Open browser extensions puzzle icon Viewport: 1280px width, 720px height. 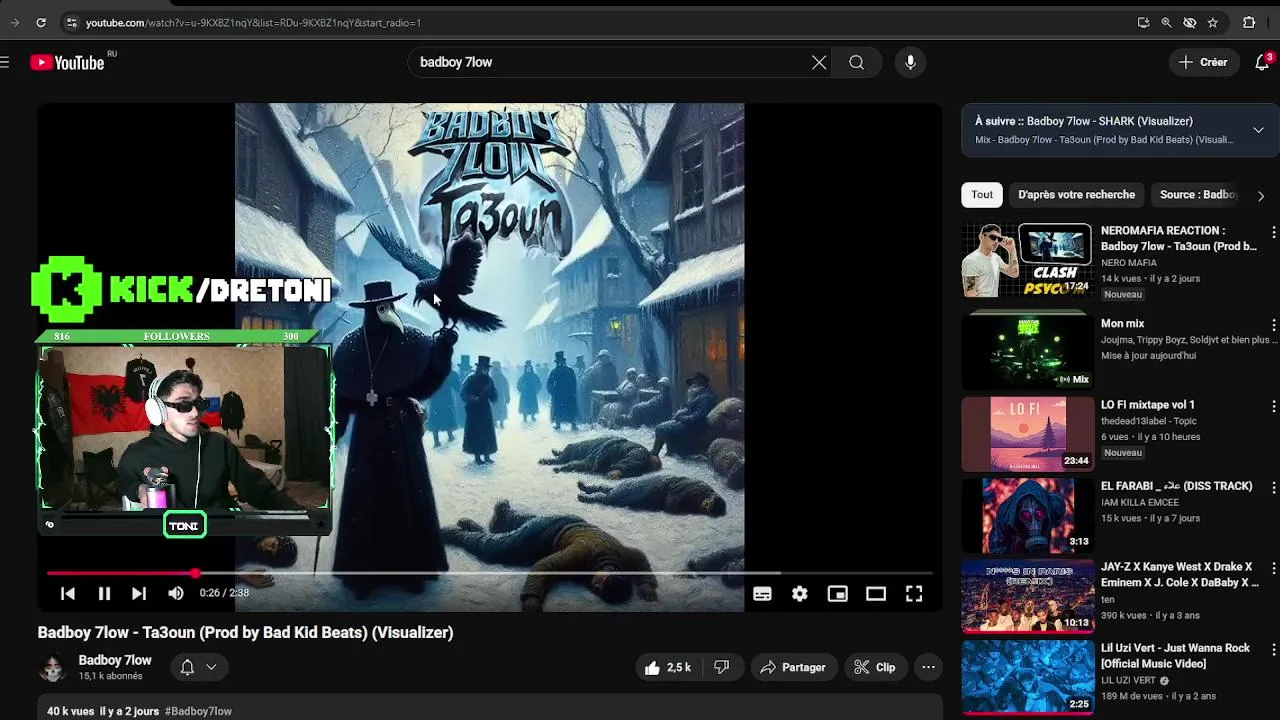1249,22
